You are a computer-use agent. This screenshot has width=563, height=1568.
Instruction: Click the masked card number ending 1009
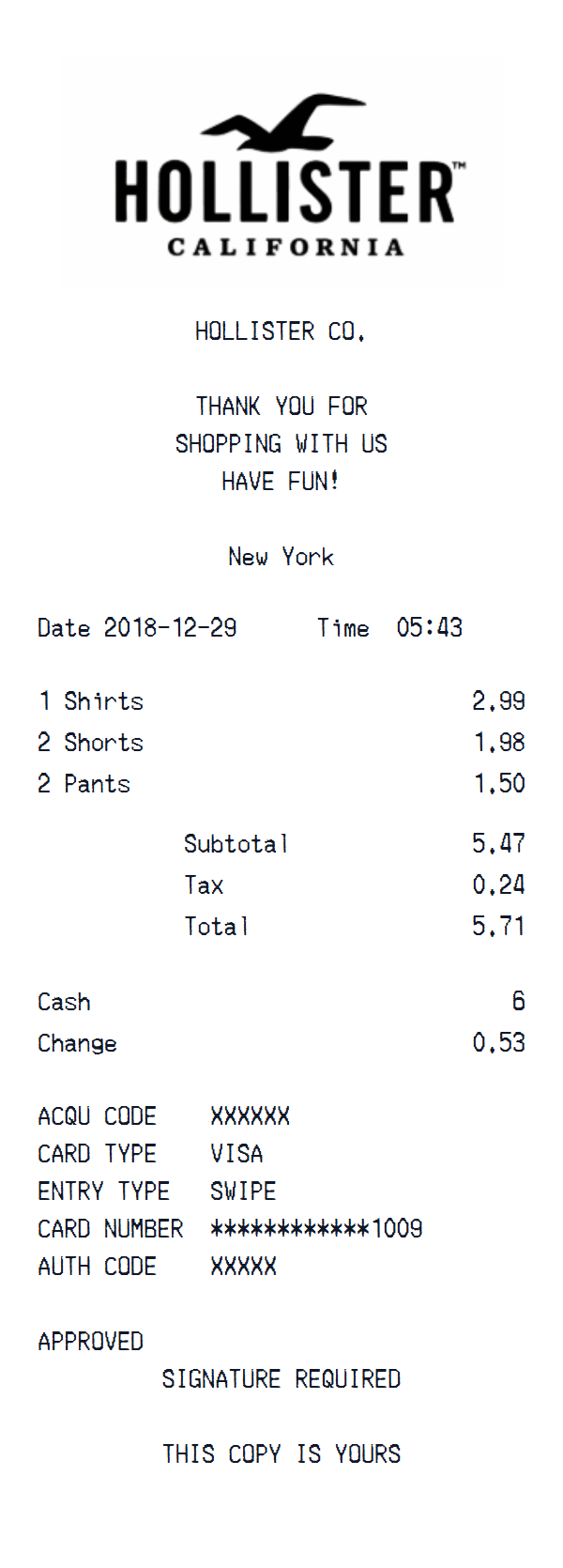pos(316,1229)
